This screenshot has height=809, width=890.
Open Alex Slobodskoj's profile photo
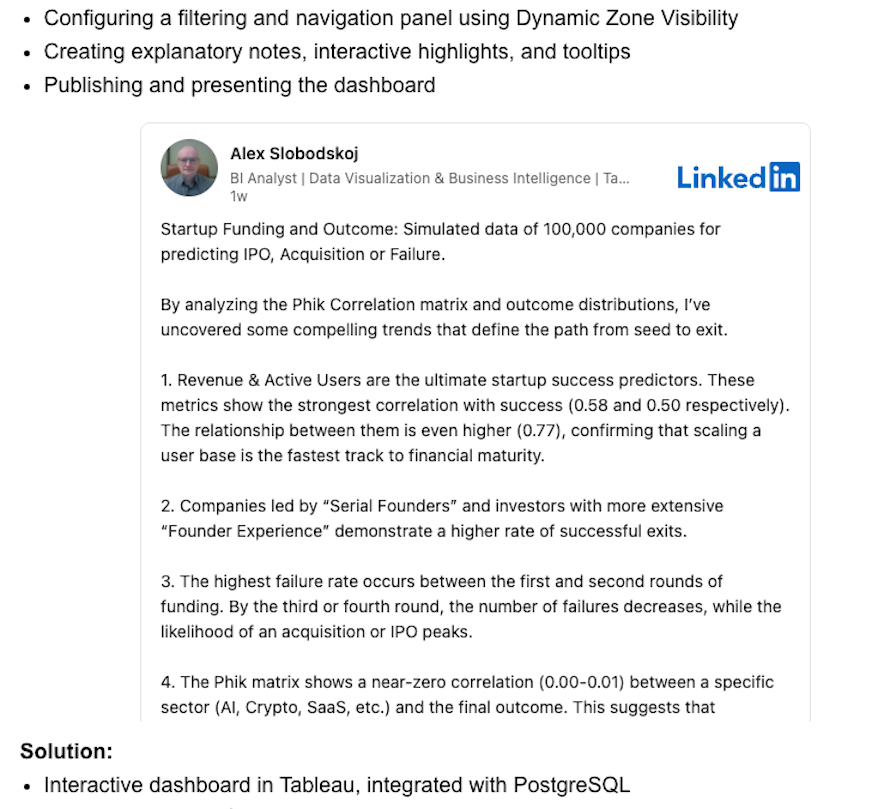click(x=189, y=168)
